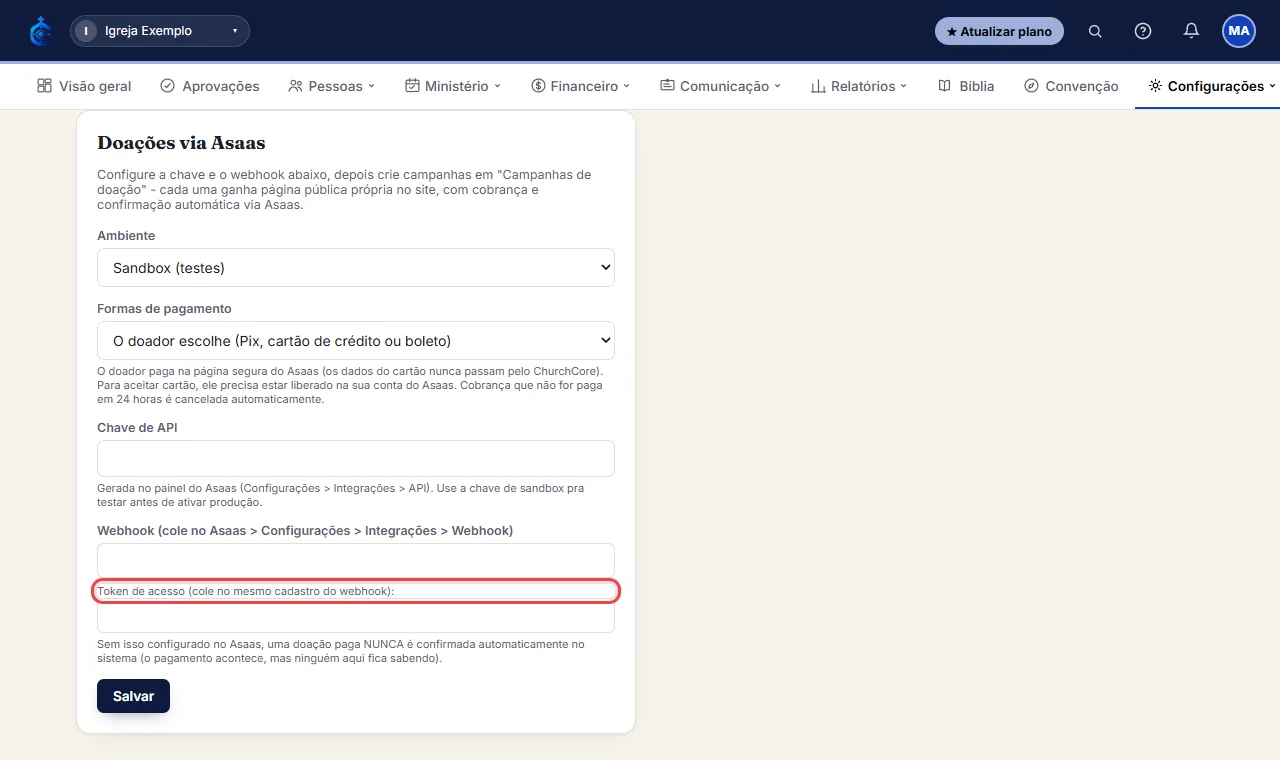Click the Ambiente label
The height and width of the screenshot is (760, 1280).
(126, 235)
